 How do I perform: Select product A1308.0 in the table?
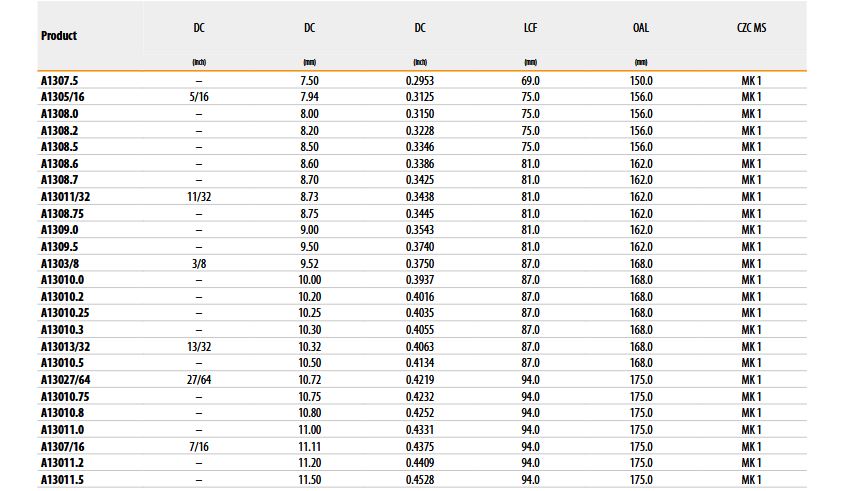coord(58,114)
